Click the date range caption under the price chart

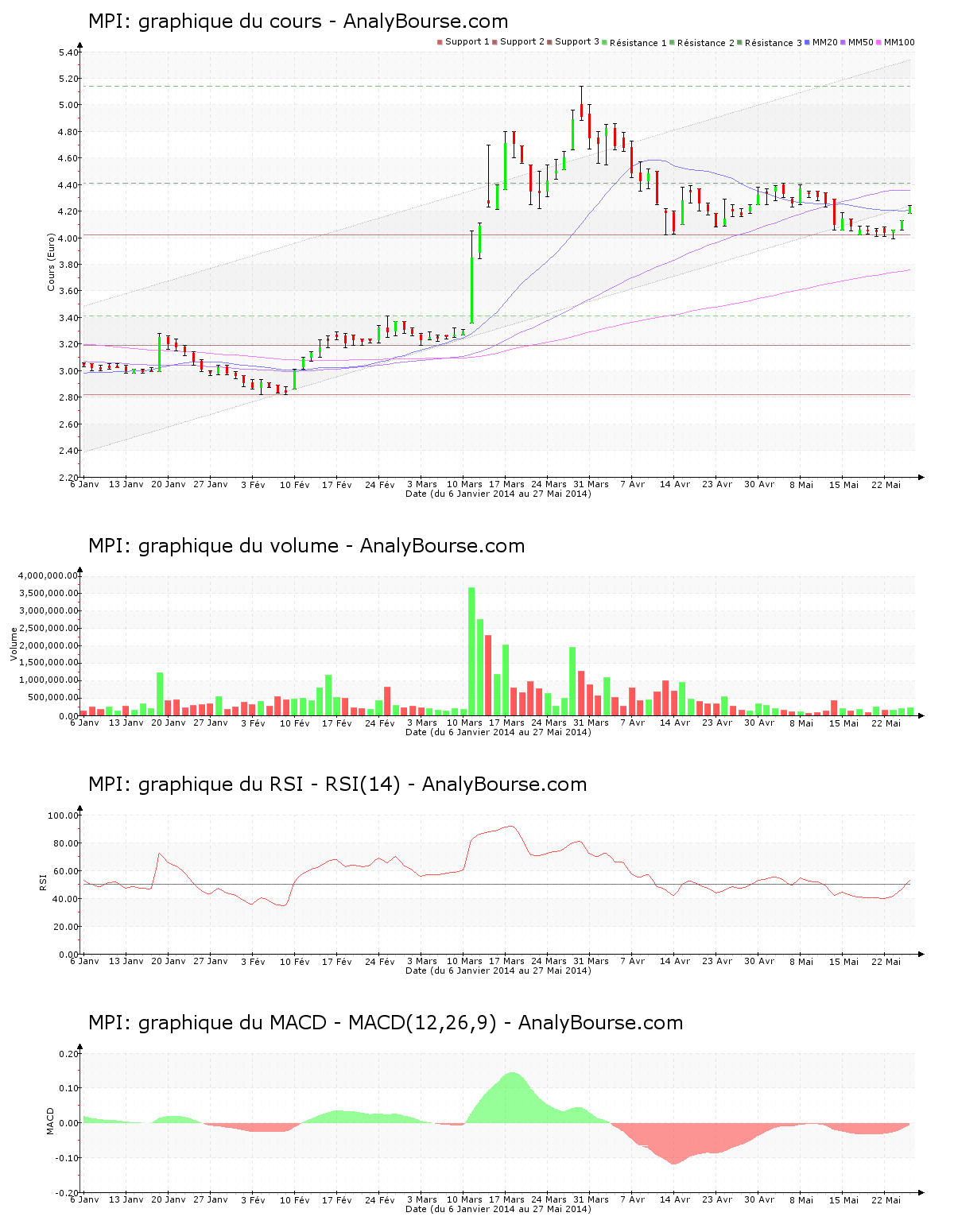(x=498, y=494)
